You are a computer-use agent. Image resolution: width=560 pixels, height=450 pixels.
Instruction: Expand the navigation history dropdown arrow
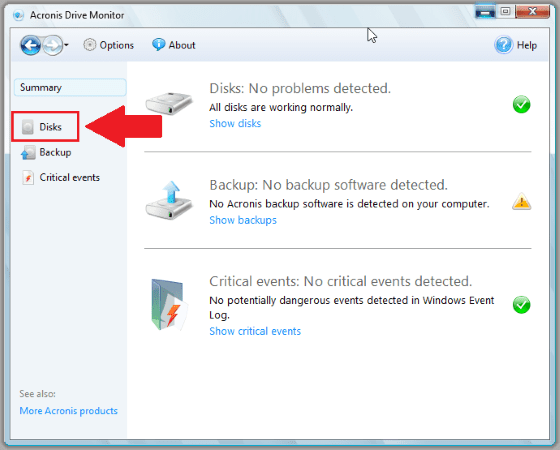pyautogui.click(x=66, y=45)
